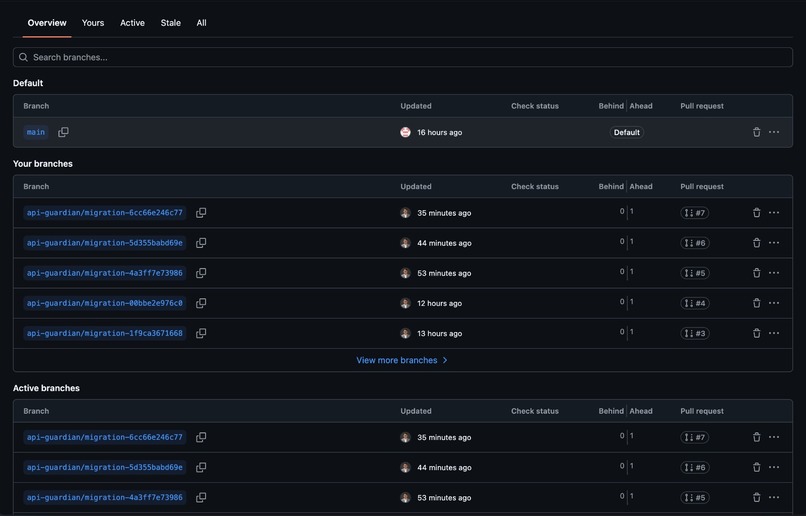Click the main branch author avatar
The width and height of the screenshot is (806, 516).
pos(405,132)
